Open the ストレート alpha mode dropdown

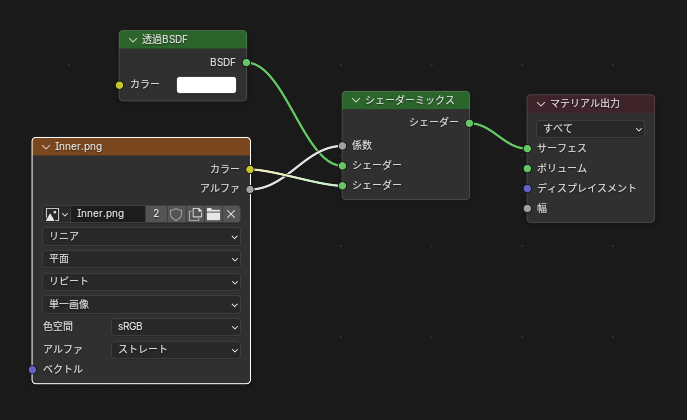tap(176, 350)
